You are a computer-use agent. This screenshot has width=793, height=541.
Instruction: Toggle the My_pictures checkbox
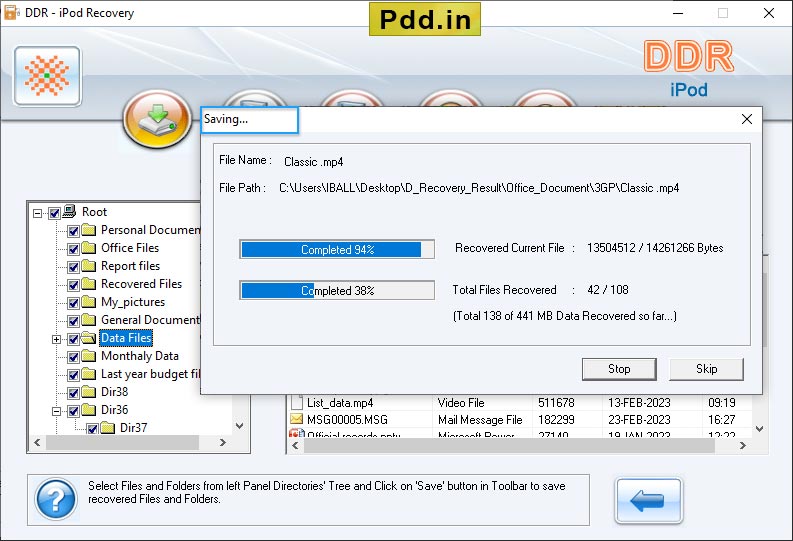click(x=73, y=303)
